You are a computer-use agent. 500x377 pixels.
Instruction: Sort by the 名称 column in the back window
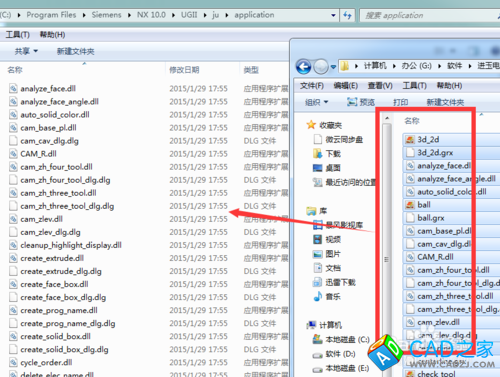point(15,70)
